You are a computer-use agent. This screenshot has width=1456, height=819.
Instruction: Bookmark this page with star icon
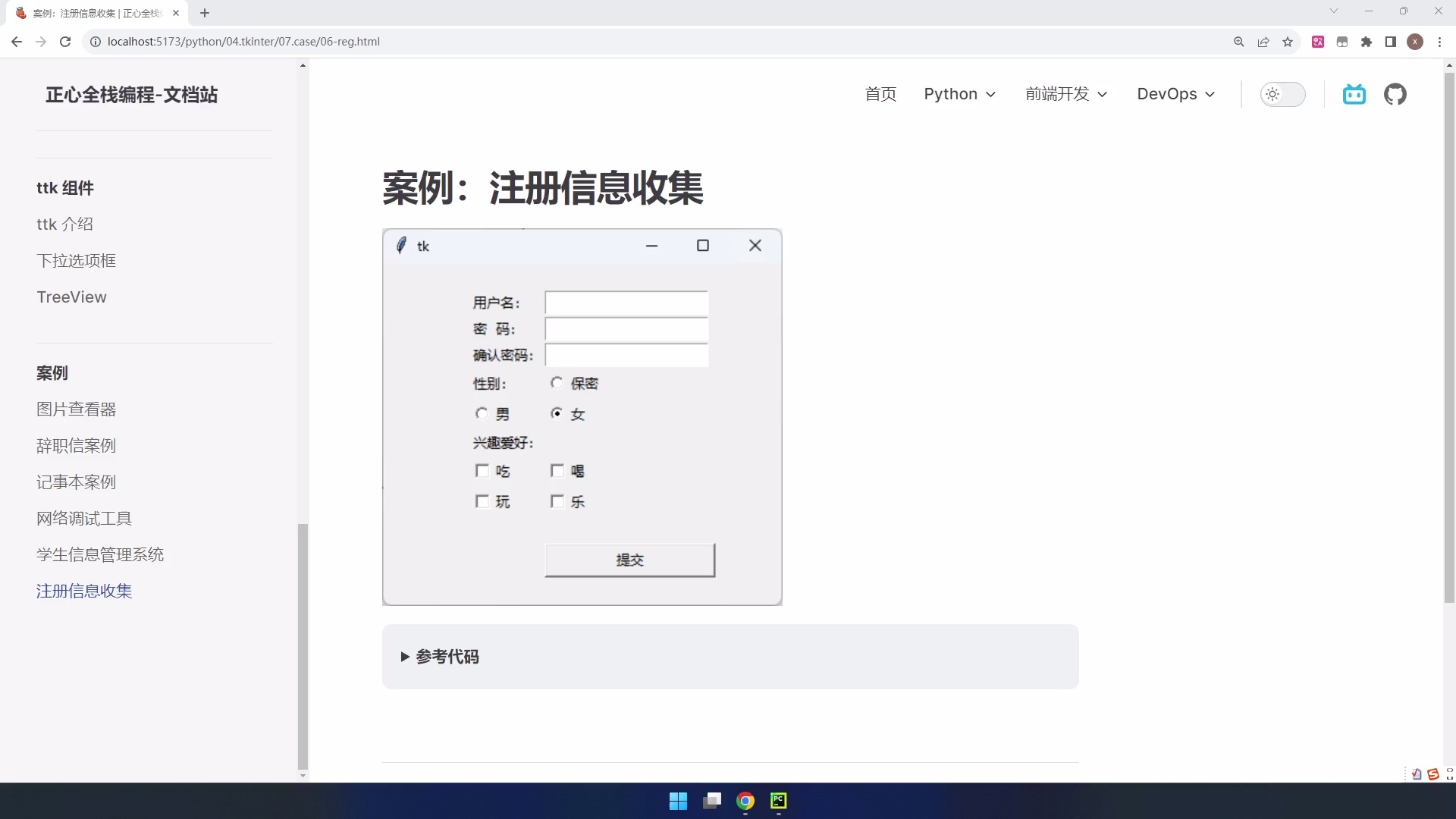click(1288, 42)
